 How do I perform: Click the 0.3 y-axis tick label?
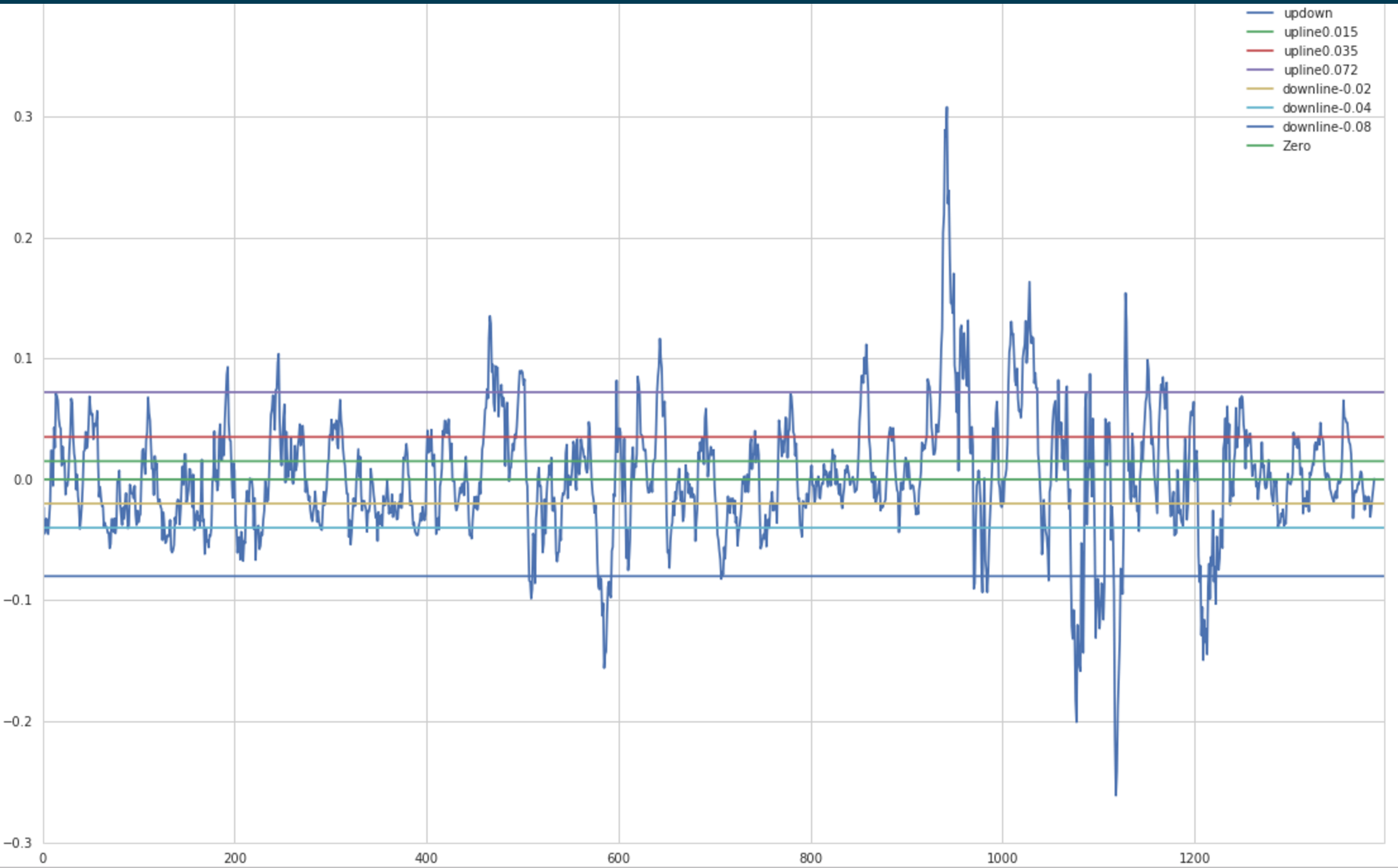tap(23, 117)
